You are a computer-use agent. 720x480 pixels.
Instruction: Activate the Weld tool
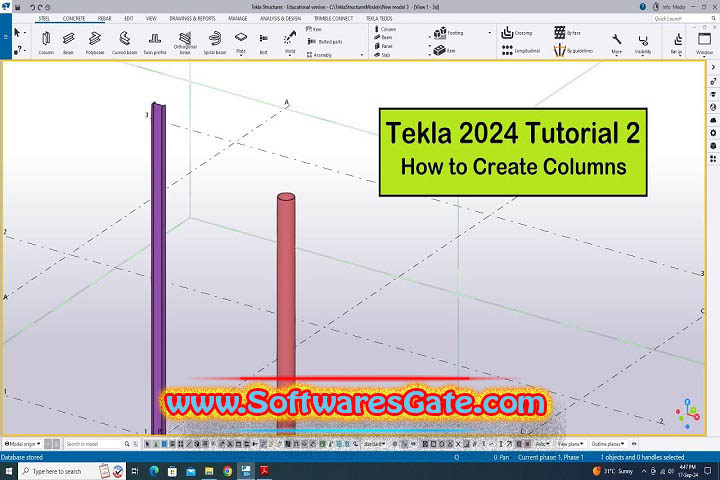[290, 40]
